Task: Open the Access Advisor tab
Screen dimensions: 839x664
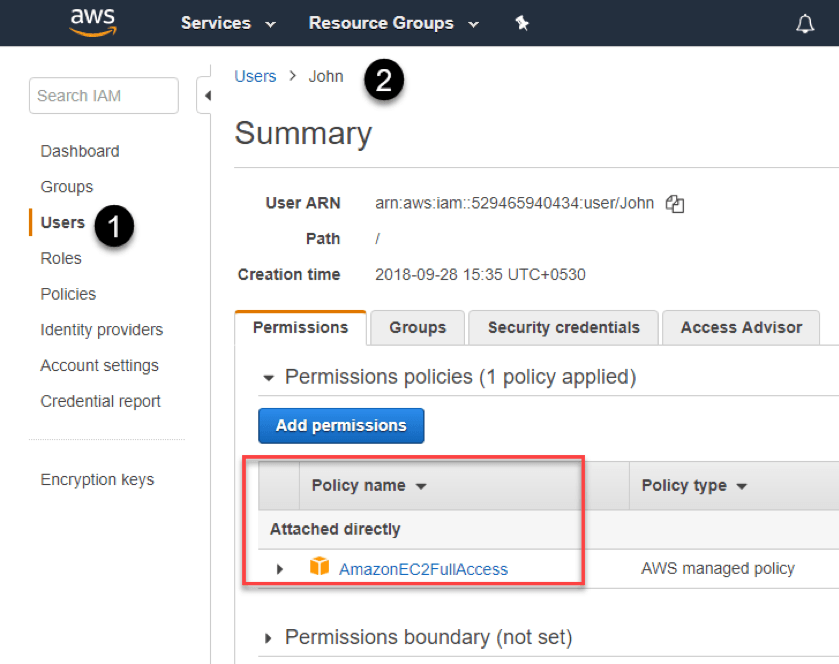Action: pos(741,328)
